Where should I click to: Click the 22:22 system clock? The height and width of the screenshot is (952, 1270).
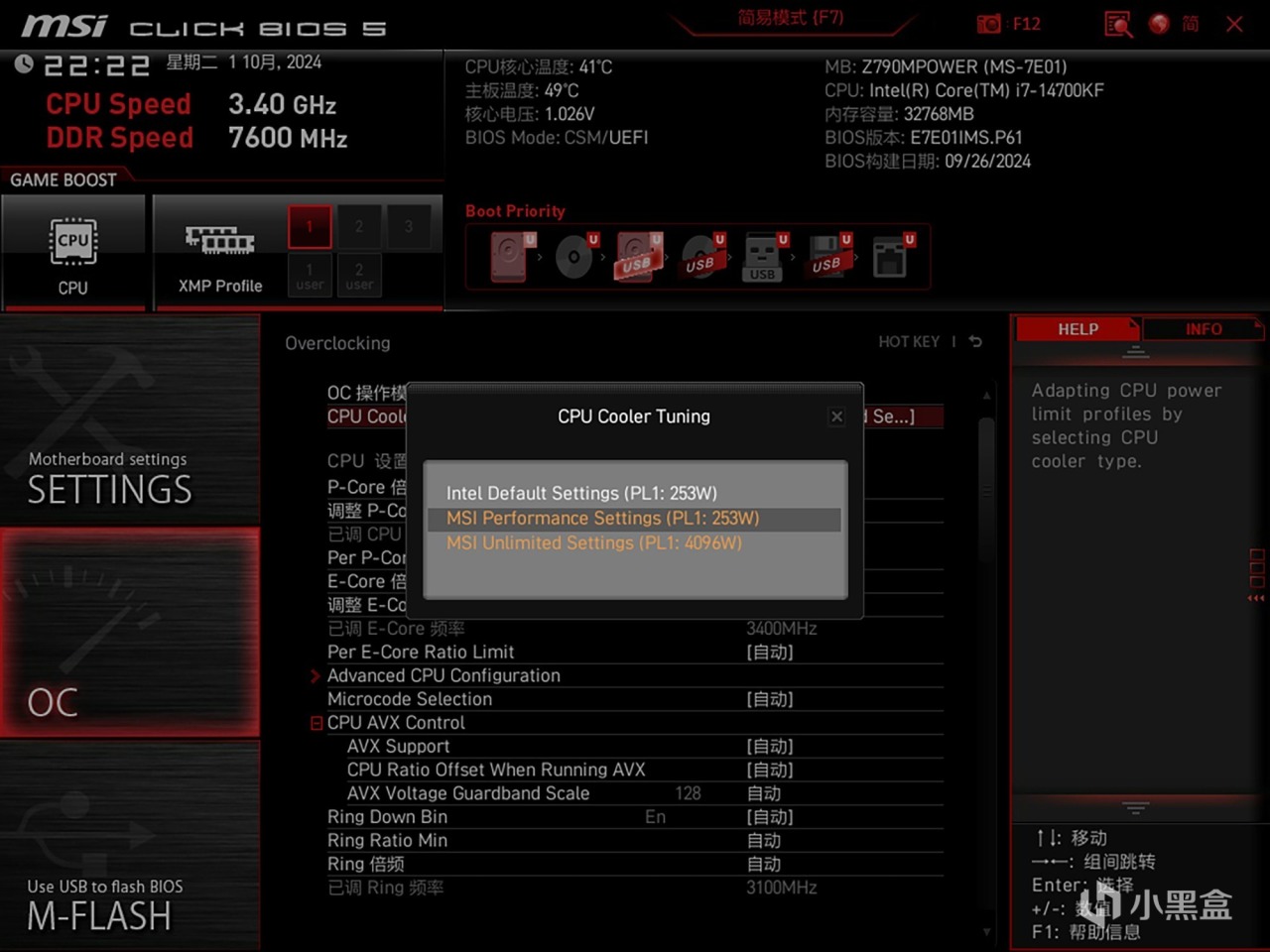pos(97,65)
